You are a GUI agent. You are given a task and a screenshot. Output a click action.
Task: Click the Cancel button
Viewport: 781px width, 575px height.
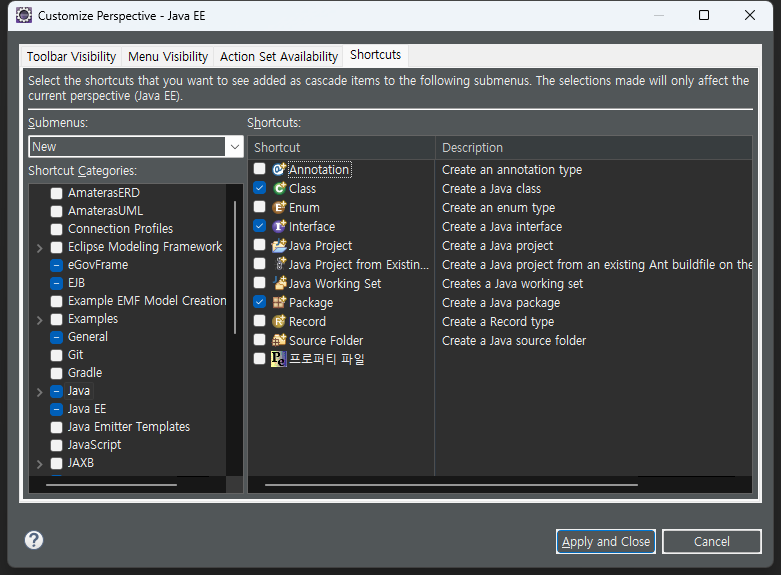click(x=712, y=541)
